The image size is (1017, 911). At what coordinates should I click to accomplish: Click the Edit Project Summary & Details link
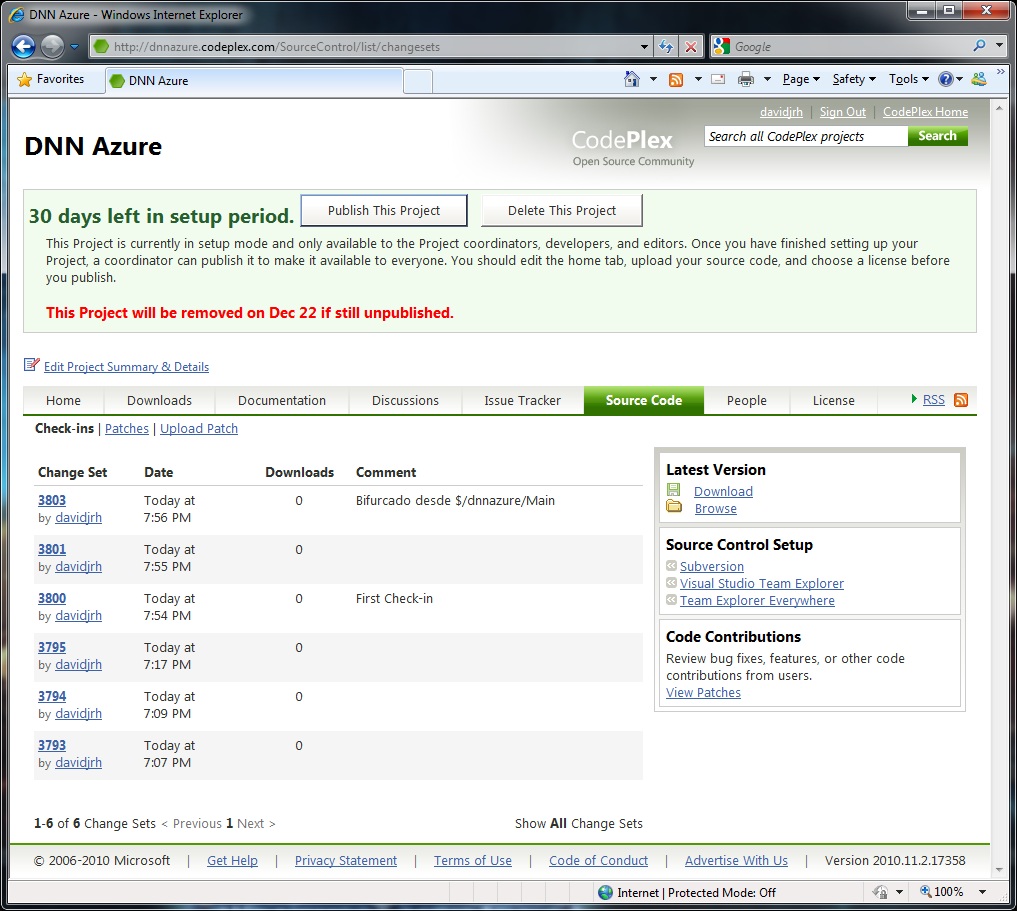click(x=126, y=366)
